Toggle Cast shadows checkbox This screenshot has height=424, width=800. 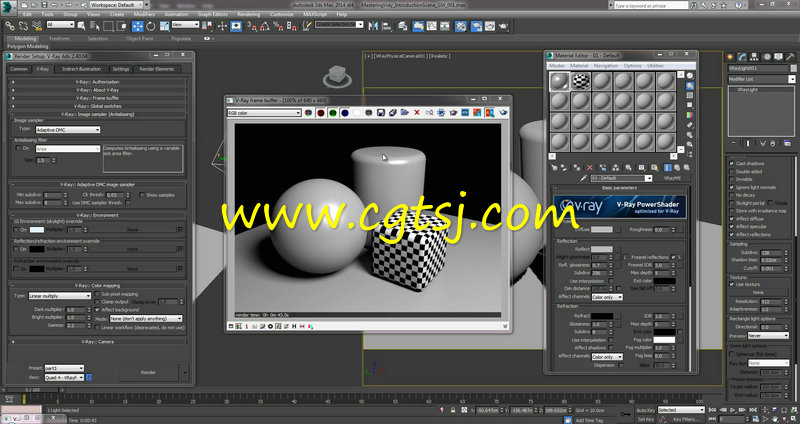click(732, 163)
